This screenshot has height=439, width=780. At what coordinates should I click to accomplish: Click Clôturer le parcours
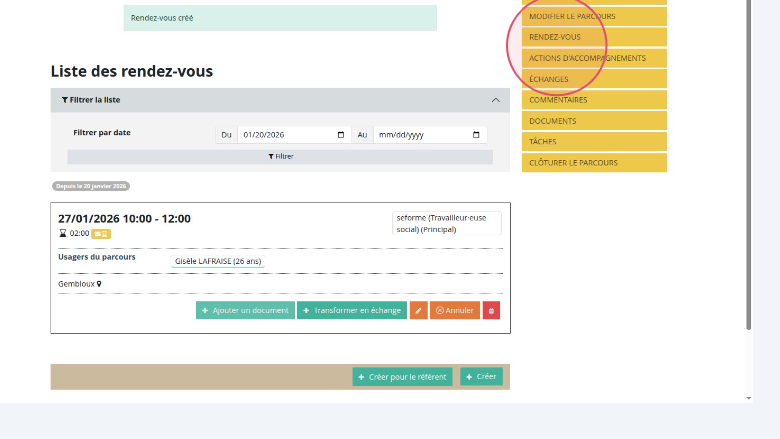(573, 162)
